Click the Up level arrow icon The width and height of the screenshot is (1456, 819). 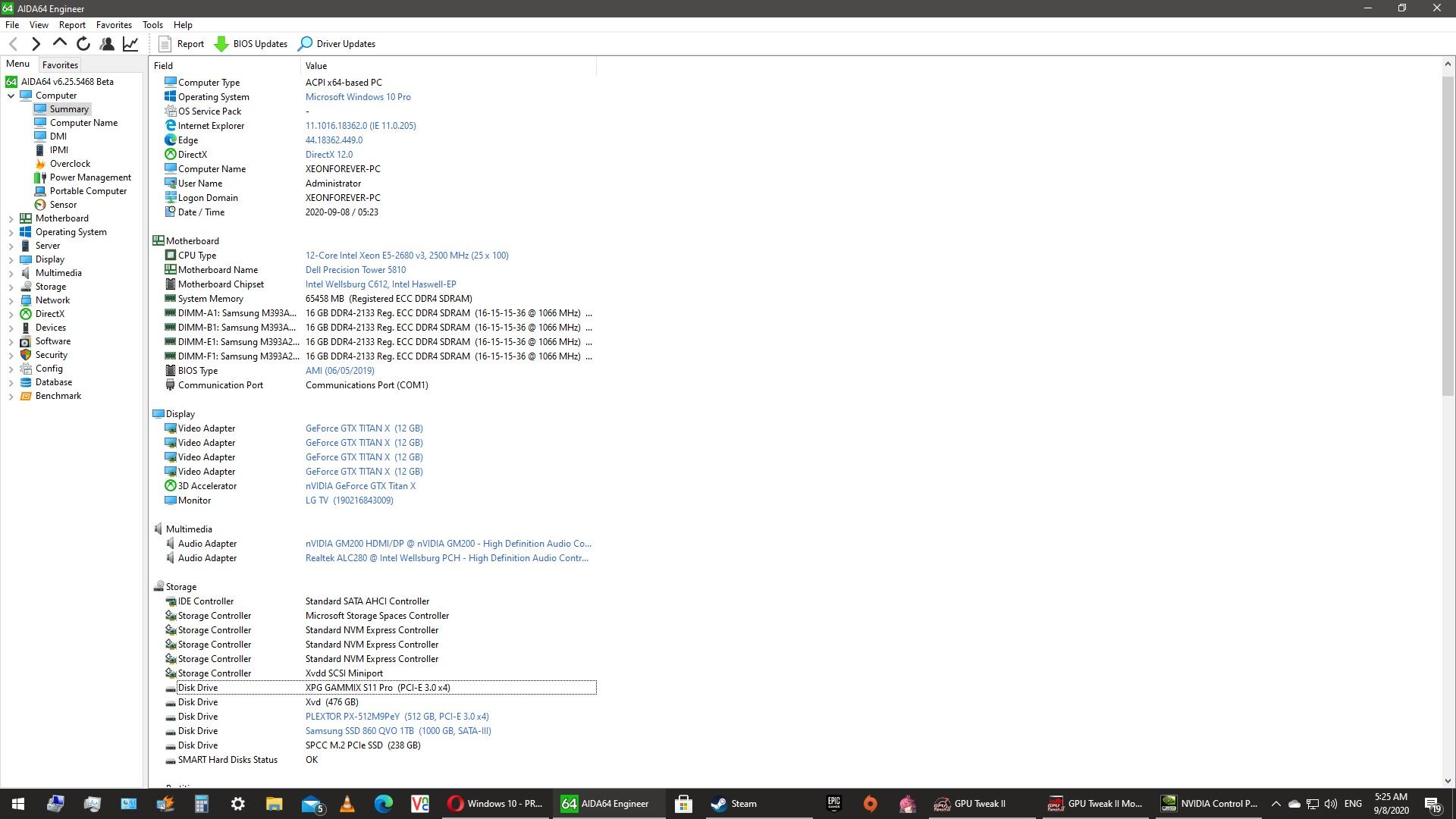59,43
